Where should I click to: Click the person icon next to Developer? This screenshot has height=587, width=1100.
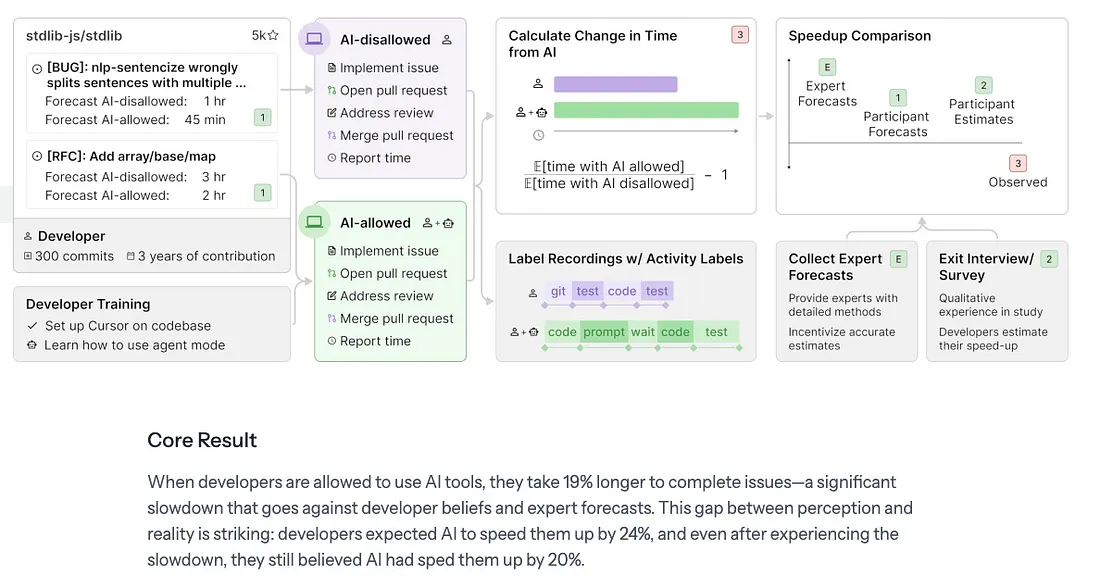coord(28,237)
